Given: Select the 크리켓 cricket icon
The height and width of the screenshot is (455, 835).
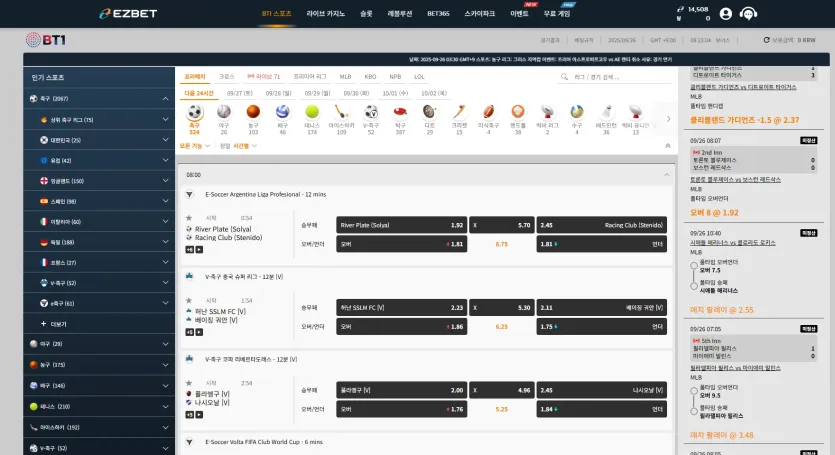Looking at the screenshot, I should click(x=459, y=111).
